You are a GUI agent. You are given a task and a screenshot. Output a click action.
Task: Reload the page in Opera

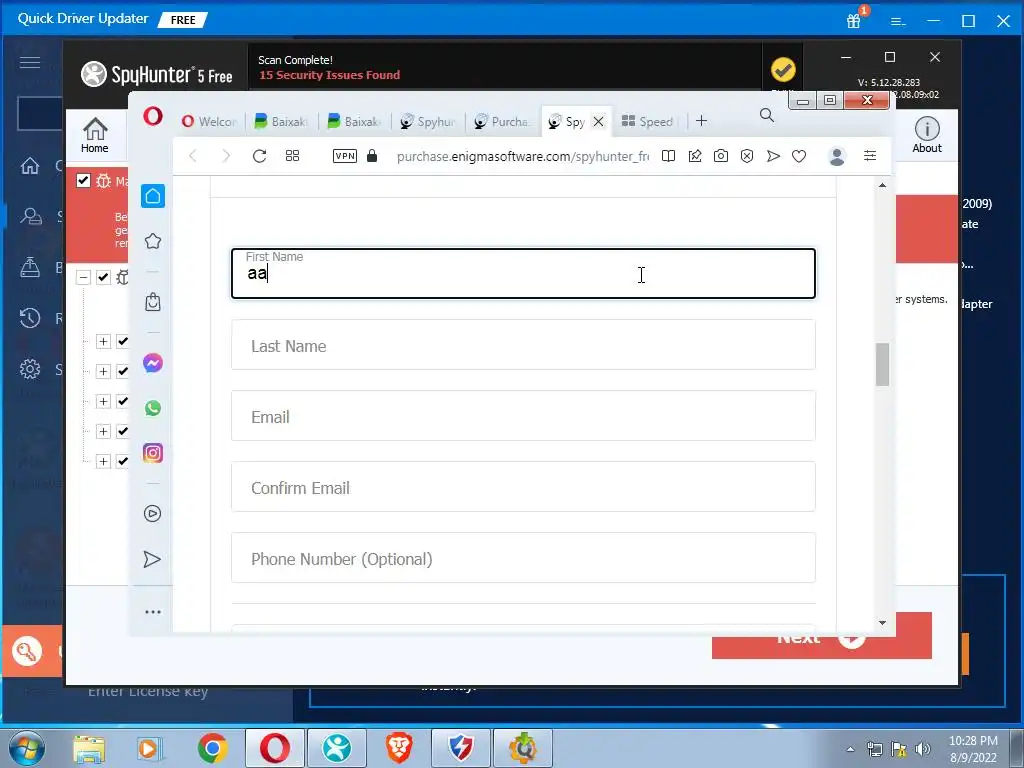tap(259, 156)
